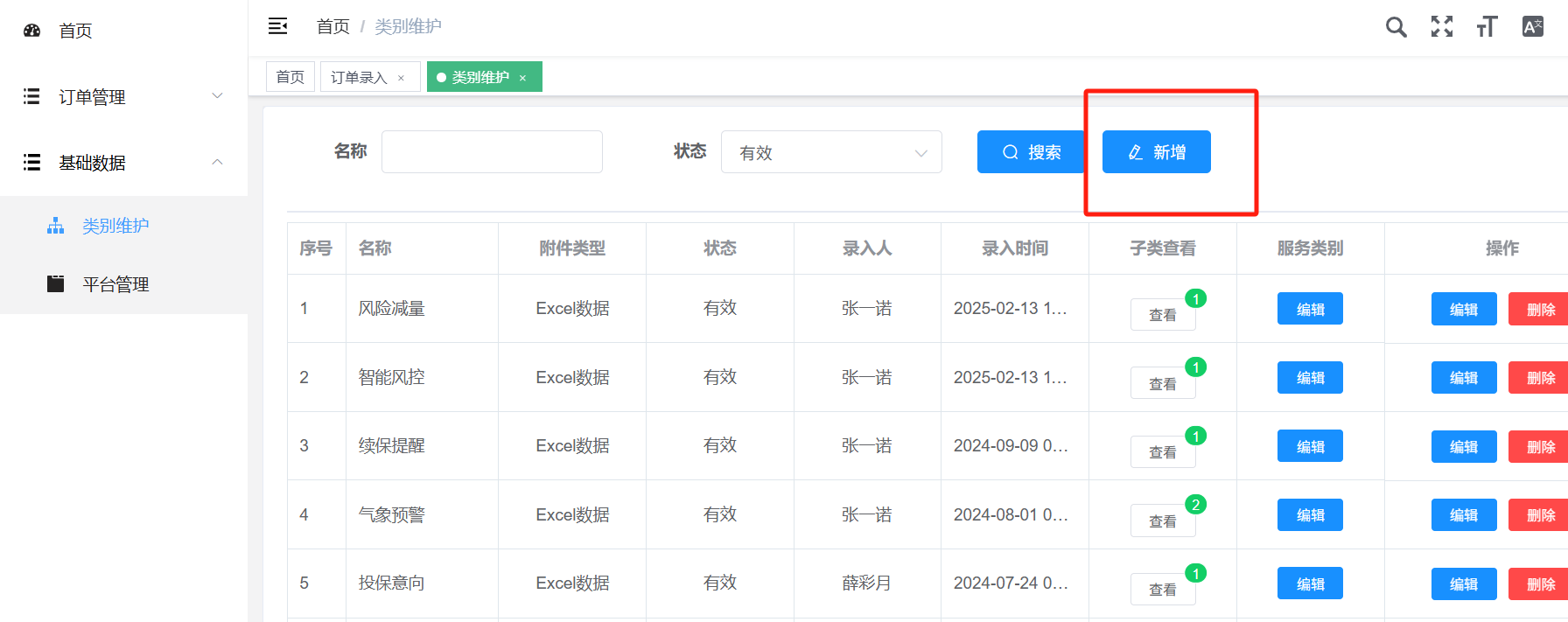View subcategories of 智能风控 via 查看
The height and width of the screenshot is (622, 1568).
click(1163, 383)
